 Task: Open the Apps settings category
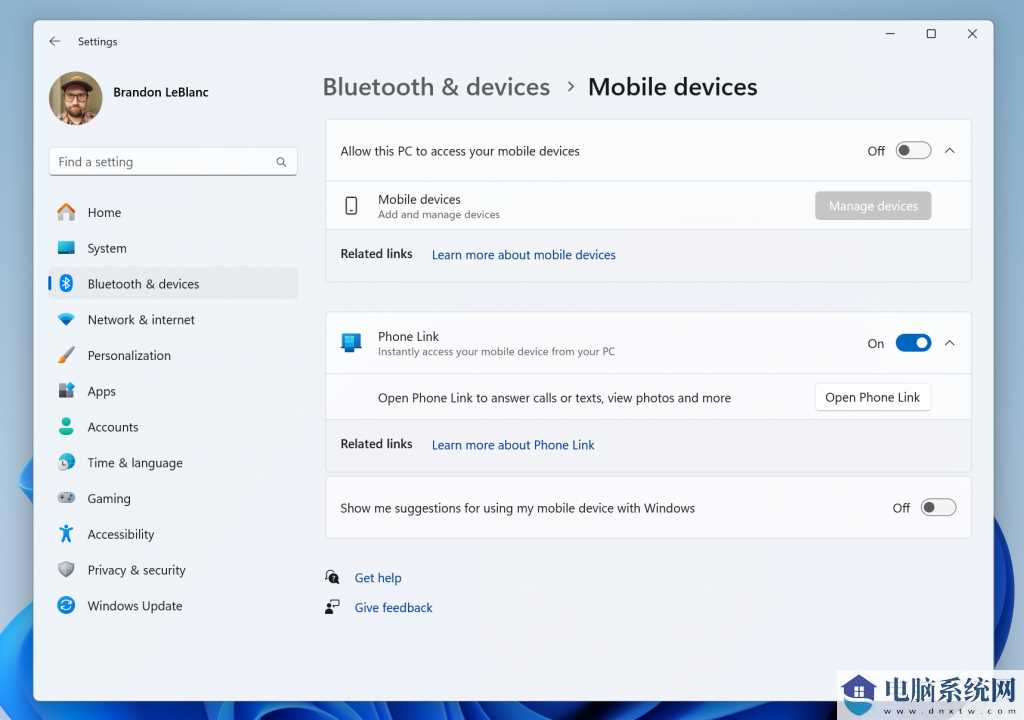pos(101,391)
